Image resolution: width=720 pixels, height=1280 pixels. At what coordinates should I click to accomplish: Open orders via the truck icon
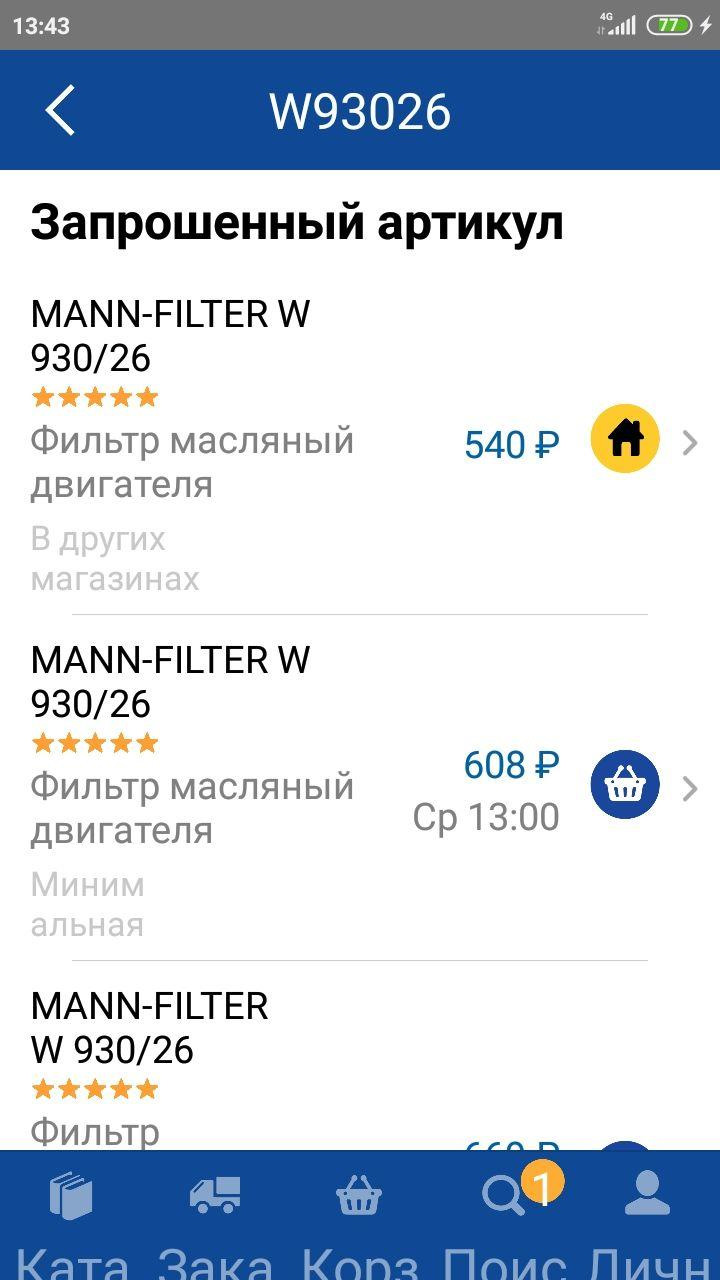tap(215, 1196)
